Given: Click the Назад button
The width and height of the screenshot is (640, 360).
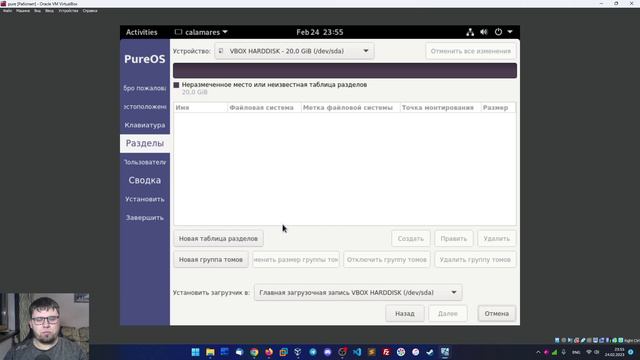Looking at the screenshot, I should (404, 313).
